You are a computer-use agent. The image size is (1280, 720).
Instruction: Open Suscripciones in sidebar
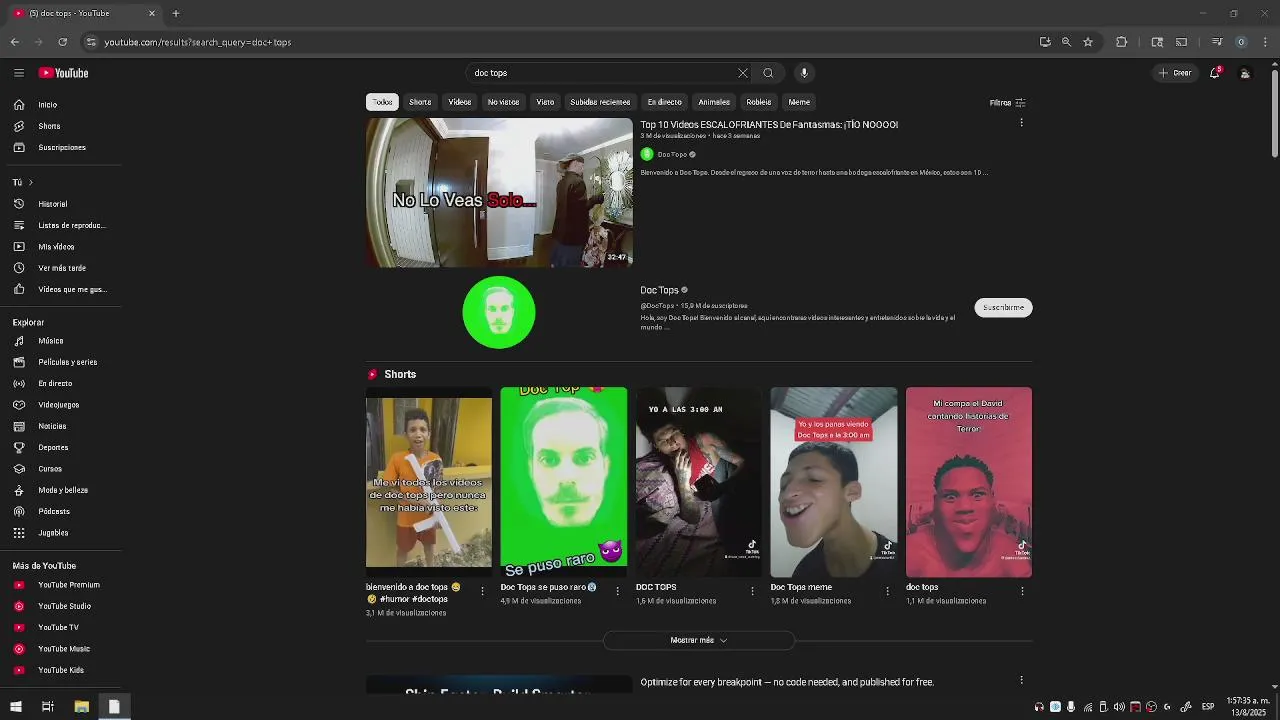coord(66,147)
